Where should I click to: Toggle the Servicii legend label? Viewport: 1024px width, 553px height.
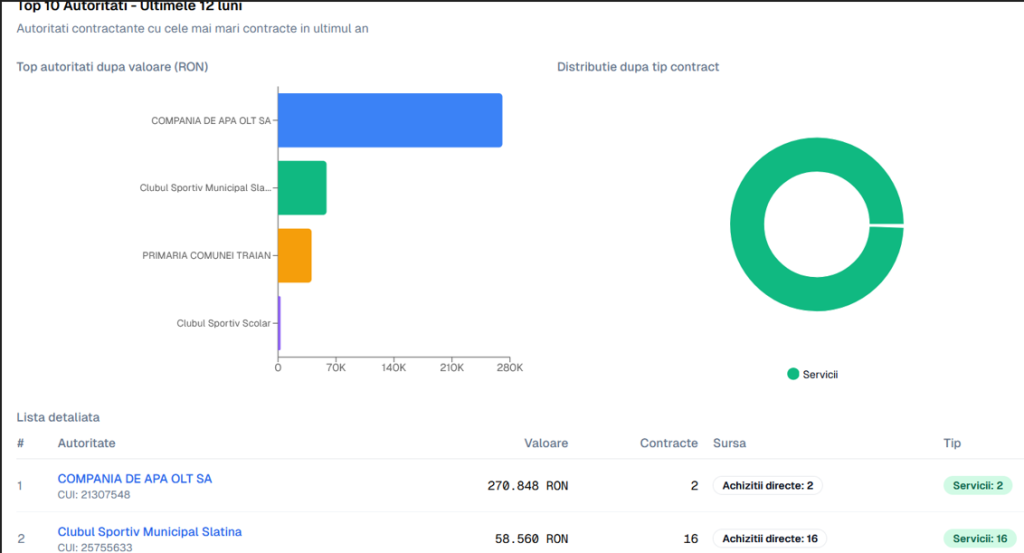(x=820, y=374)
